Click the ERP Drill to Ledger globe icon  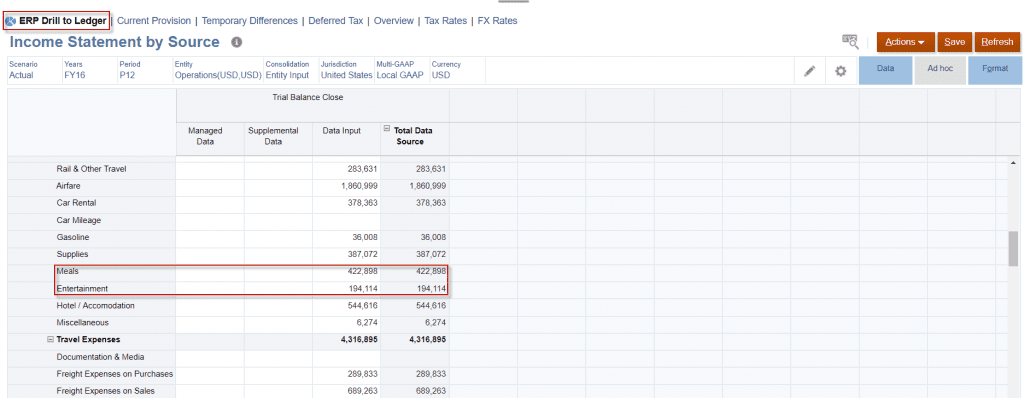10,21
